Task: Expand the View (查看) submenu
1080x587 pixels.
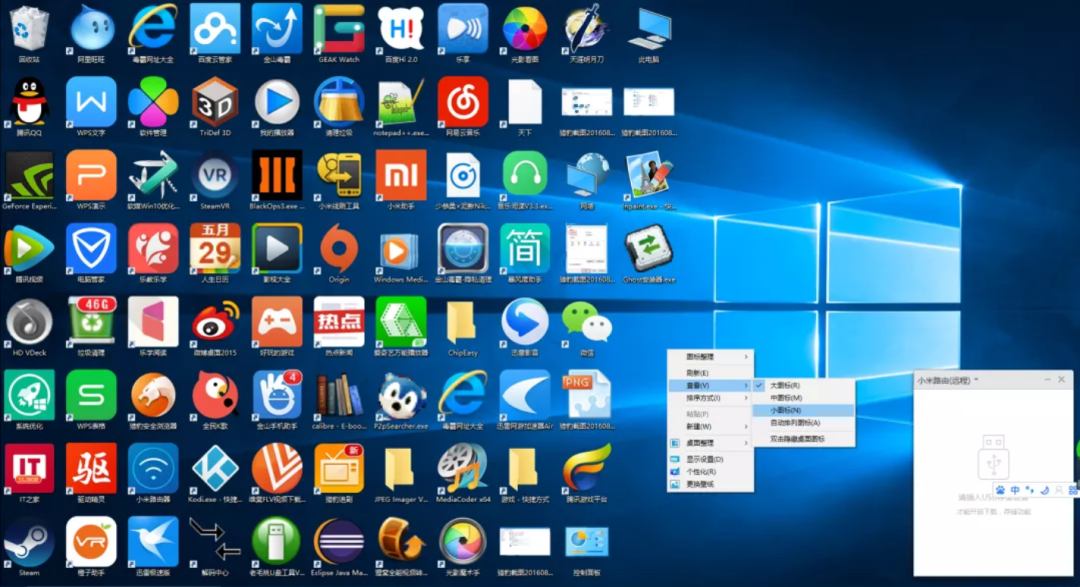Action: point(710,386)
